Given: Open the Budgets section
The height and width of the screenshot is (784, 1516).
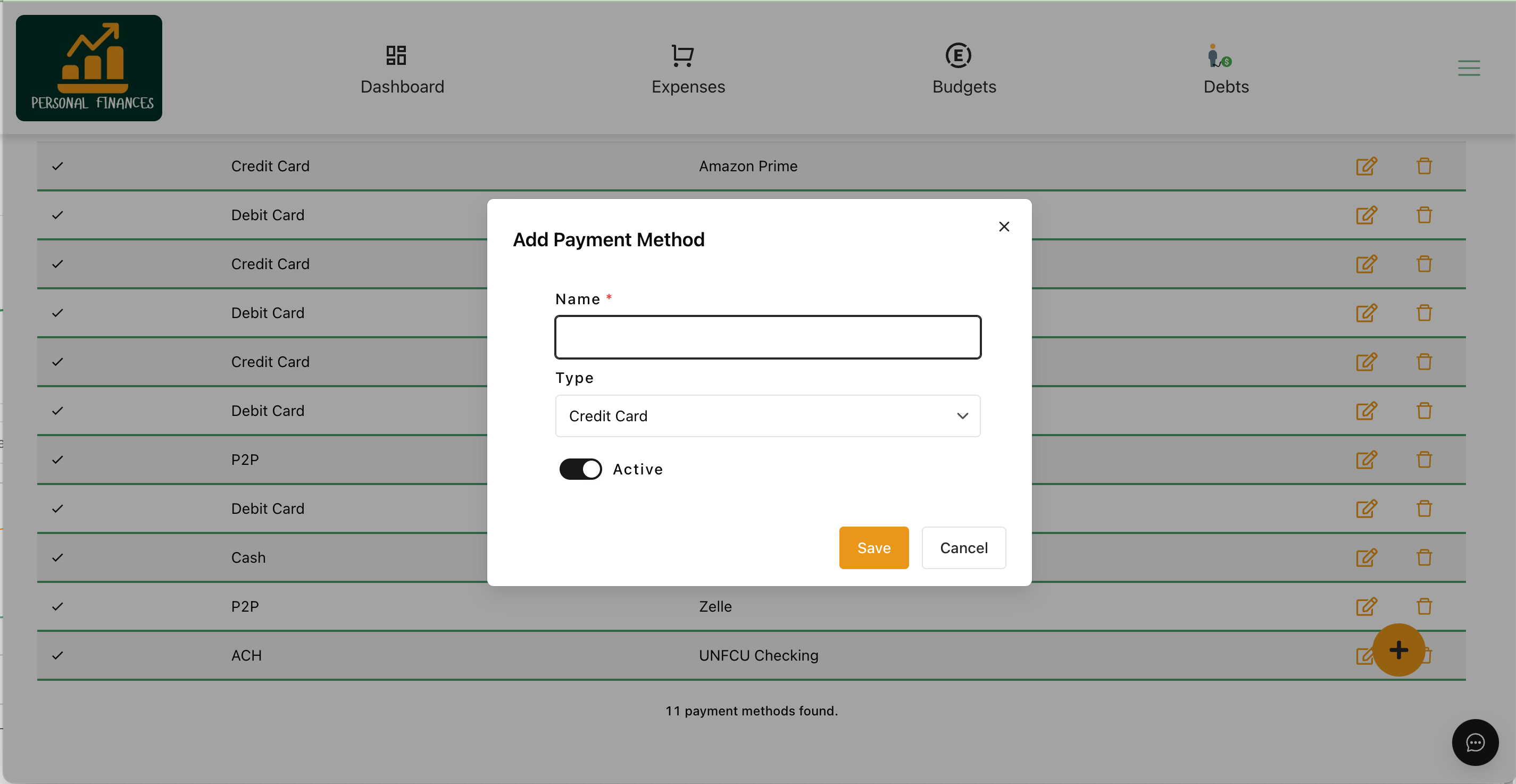Looking at the screenshot, I should tap(963, 70).
